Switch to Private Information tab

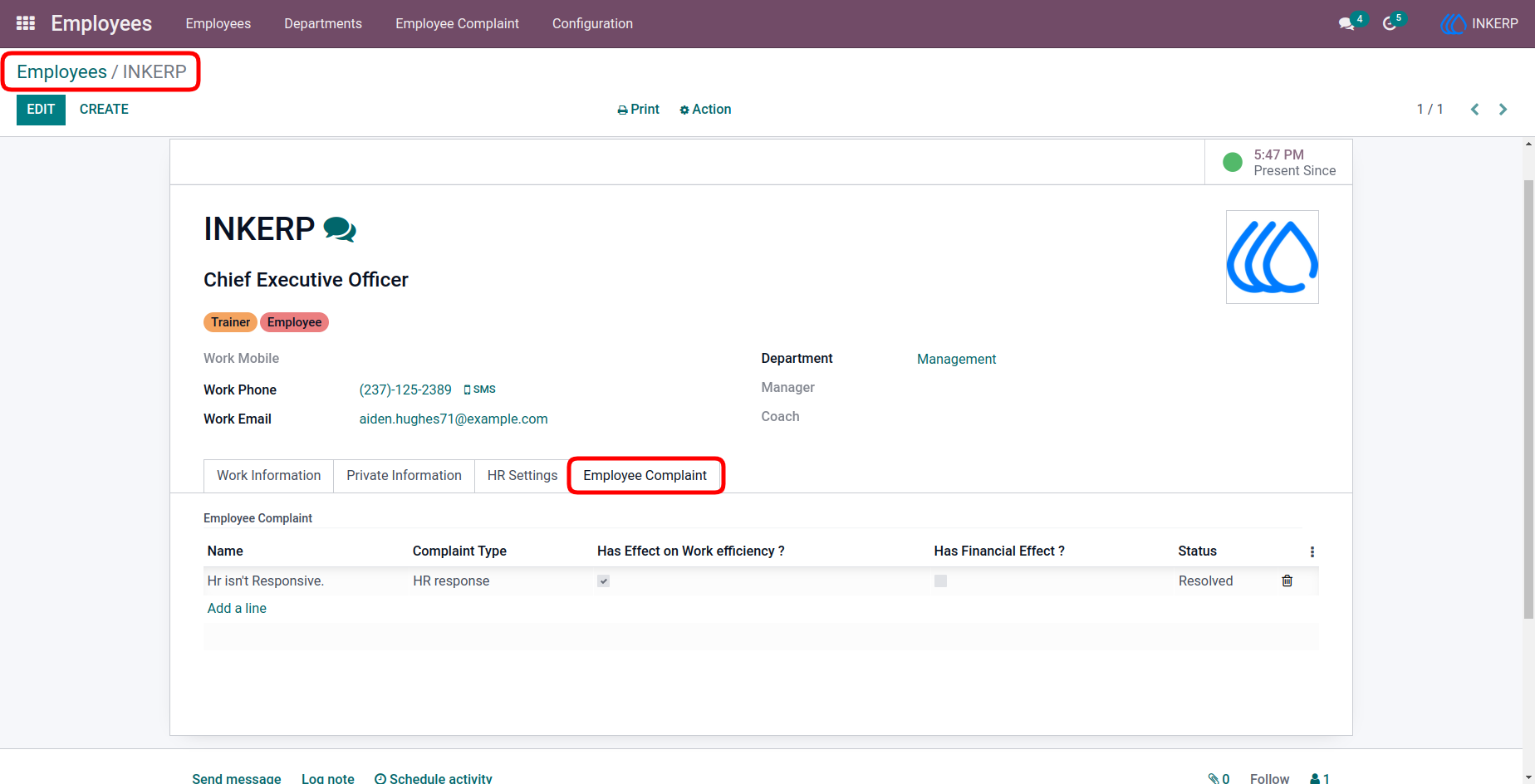404,476
